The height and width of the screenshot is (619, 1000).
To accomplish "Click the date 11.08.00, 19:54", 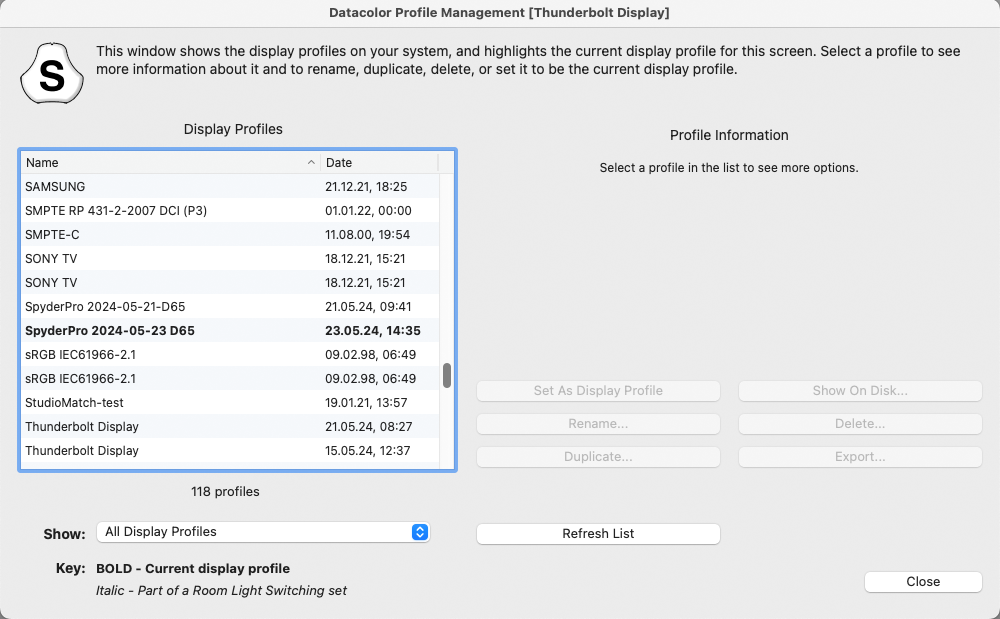I will pos(367,235).
